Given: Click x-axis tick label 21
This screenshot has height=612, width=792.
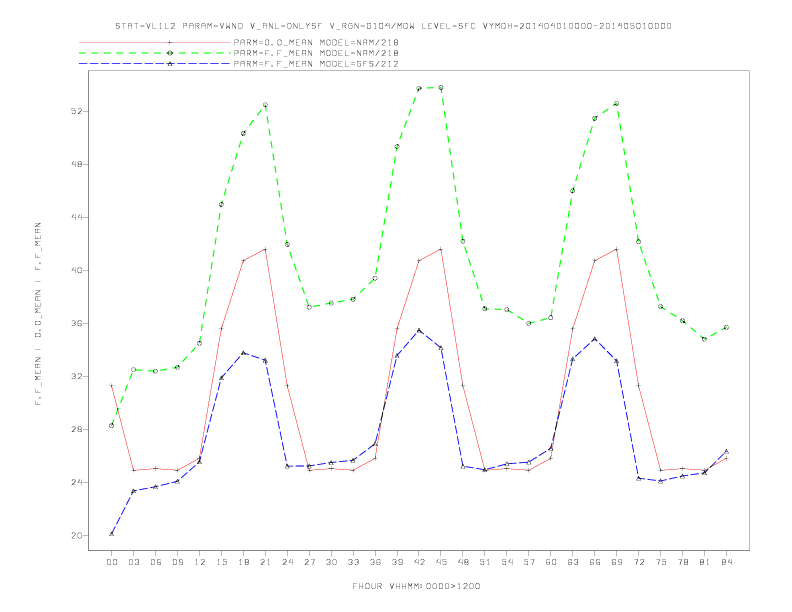Looking at the screenshot, I should [265, 562].
